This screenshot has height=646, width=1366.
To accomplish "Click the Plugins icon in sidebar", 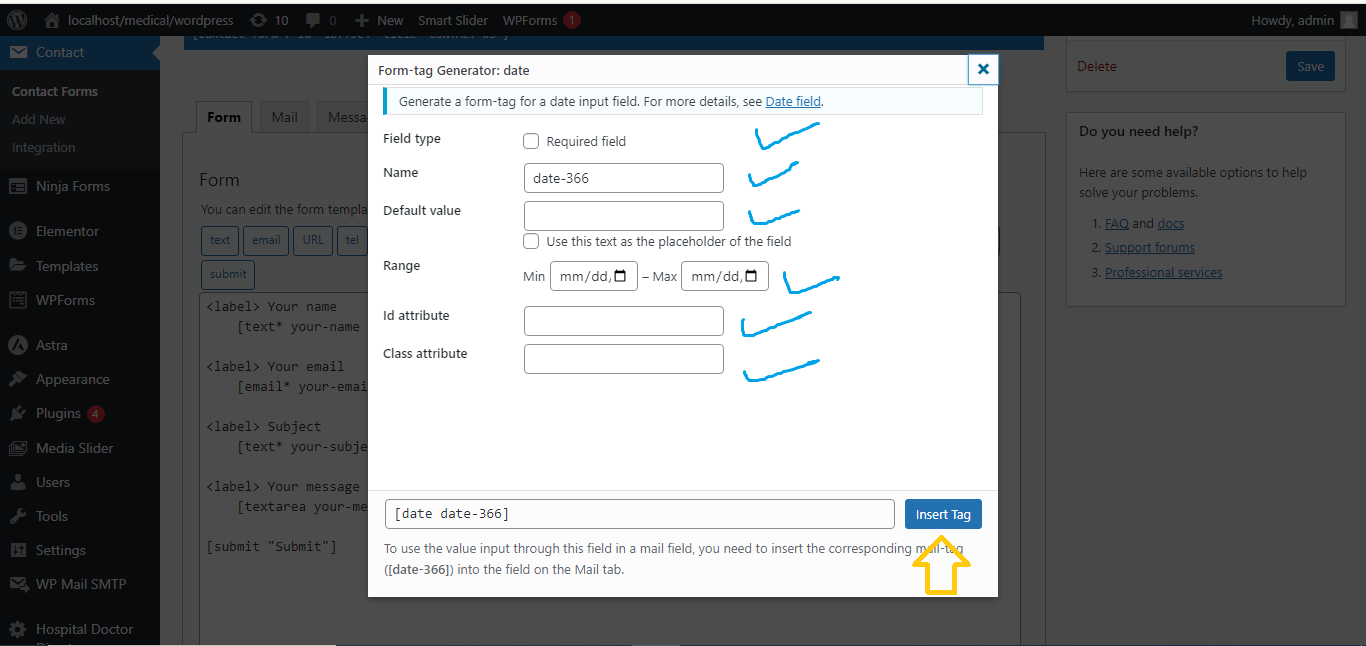I will tap(17, 413).
